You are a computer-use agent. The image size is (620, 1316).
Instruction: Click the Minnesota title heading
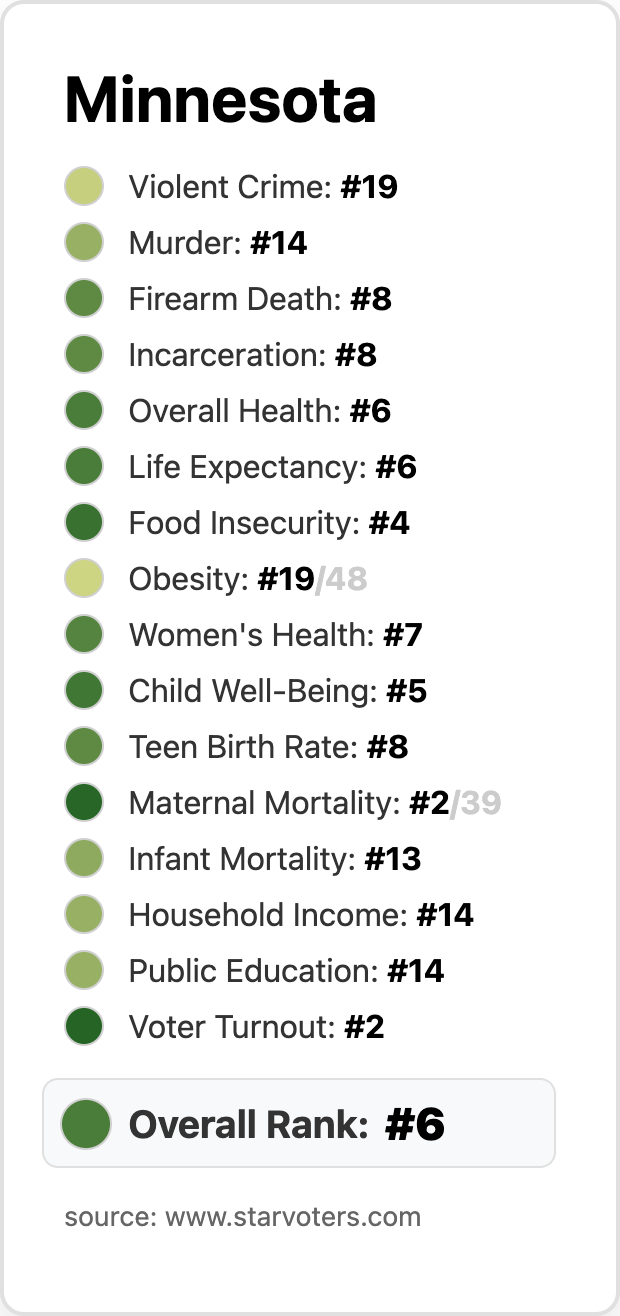click(220, 101)
